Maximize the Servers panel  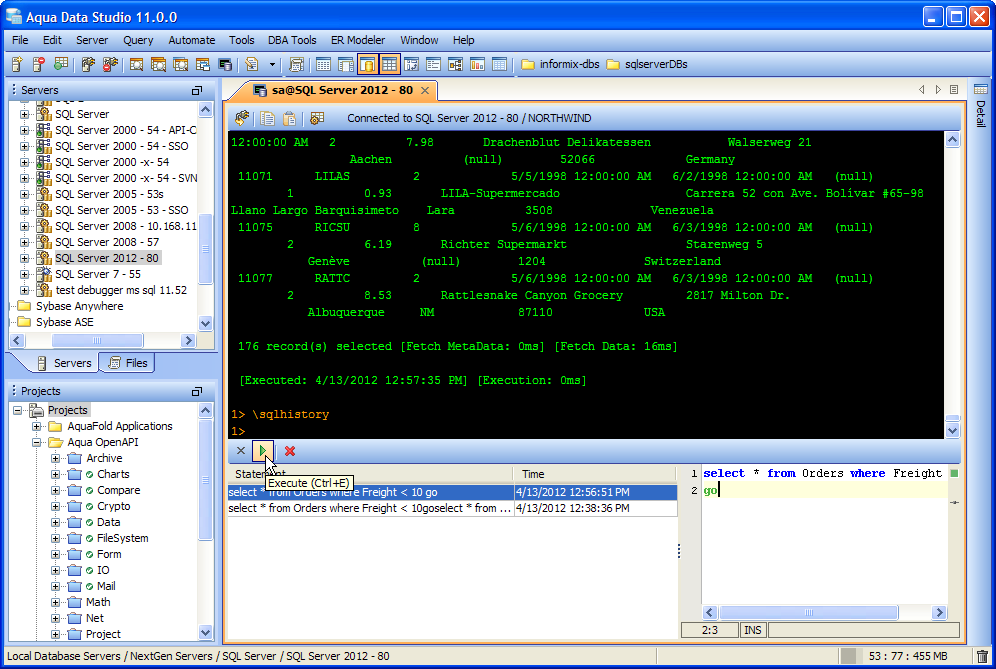[x=197, y=90]
